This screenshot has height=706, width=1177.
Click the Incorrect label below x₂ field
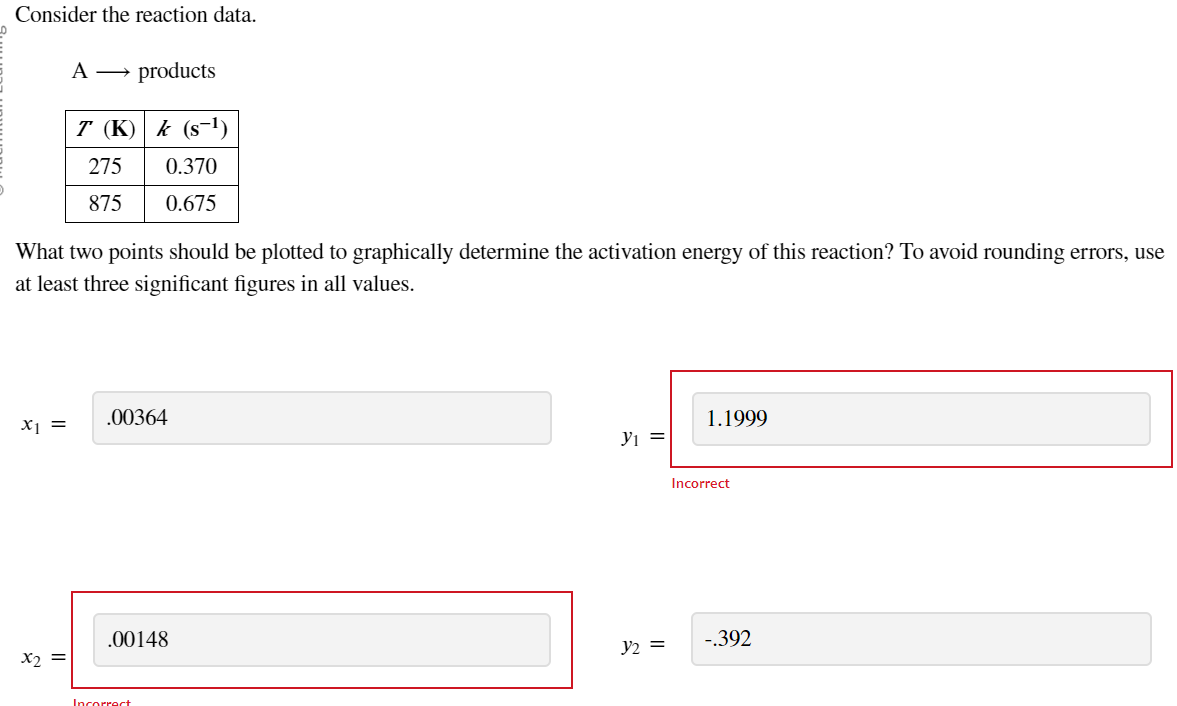(x=102, y=701)
